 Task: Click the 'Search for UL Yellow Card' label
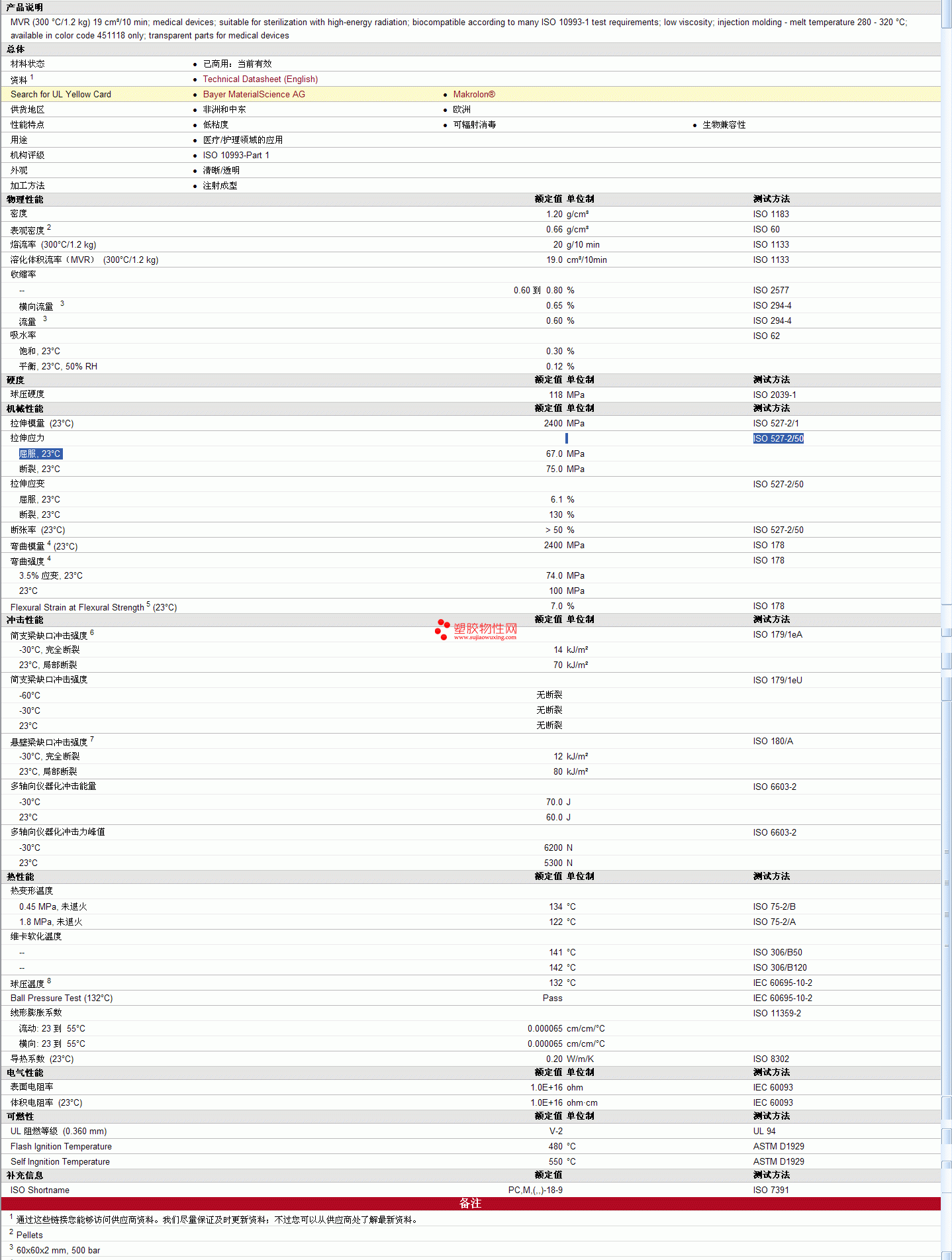pos(61,95)
